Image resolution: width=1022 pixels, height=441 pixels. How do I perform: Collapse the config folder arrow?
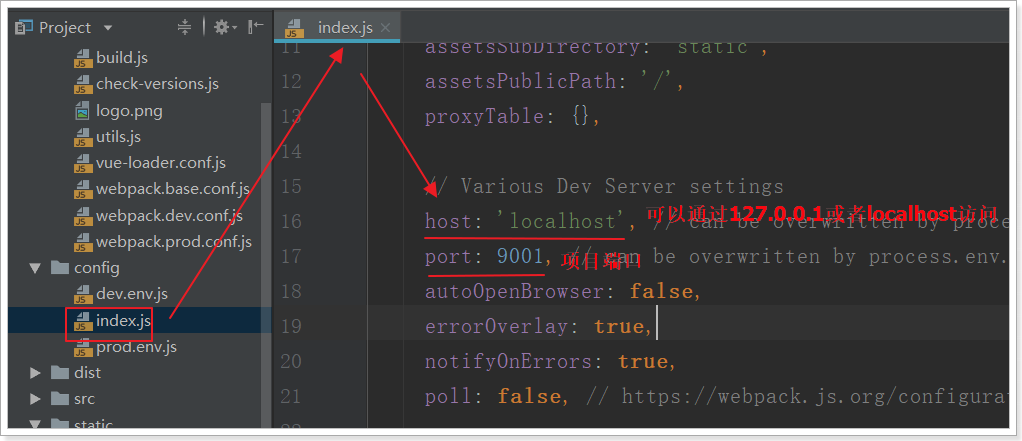point(35,268)
